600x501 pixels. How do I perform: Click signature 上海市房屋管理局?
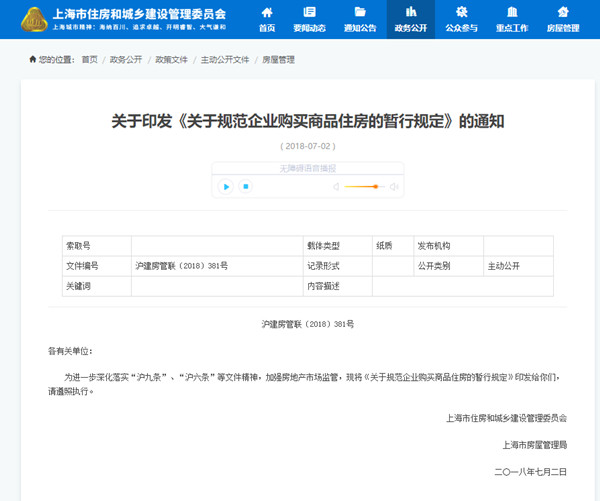(535, 445)
